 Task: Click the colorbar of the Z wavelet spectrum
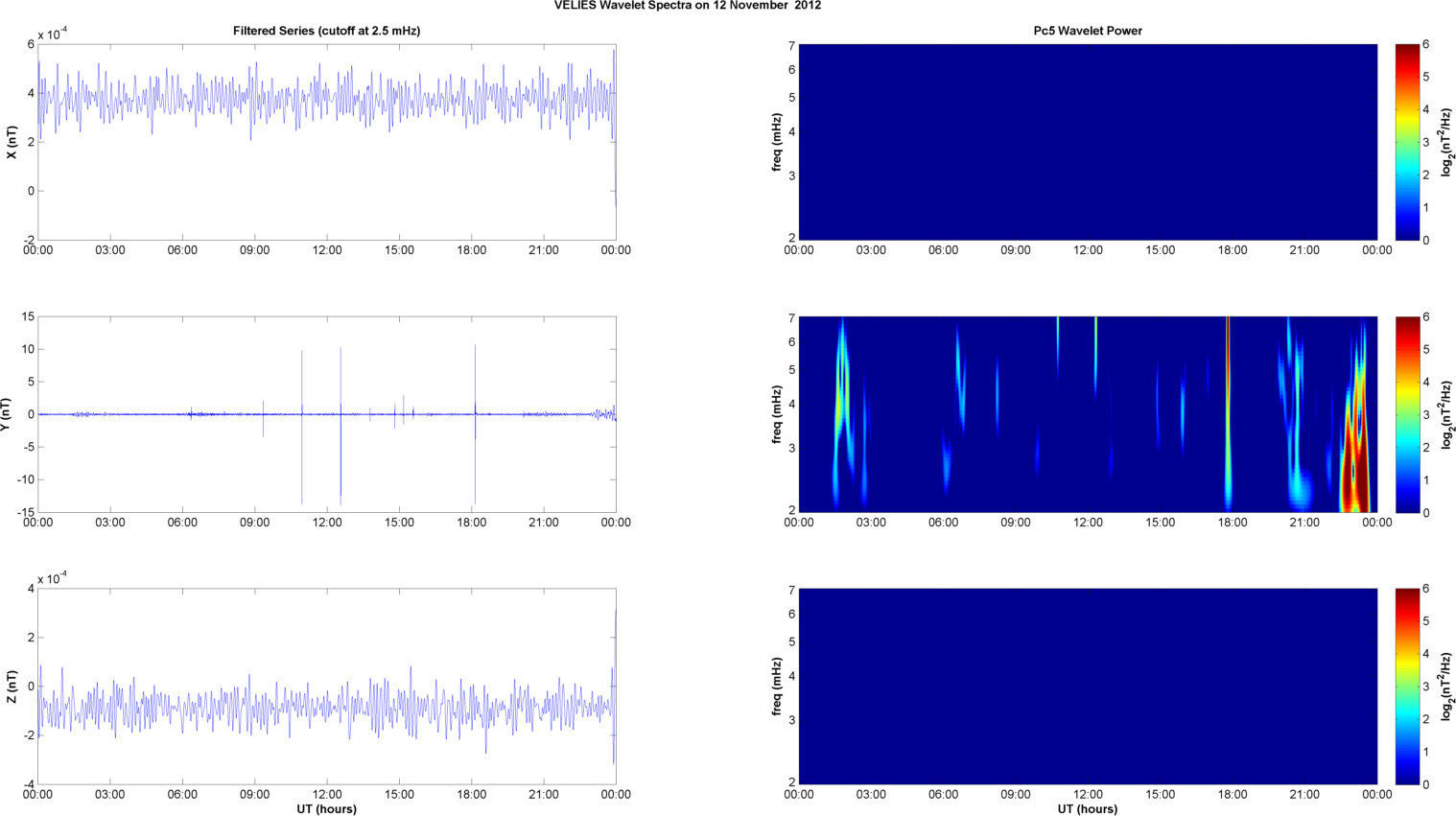(x=1406, y=687)
